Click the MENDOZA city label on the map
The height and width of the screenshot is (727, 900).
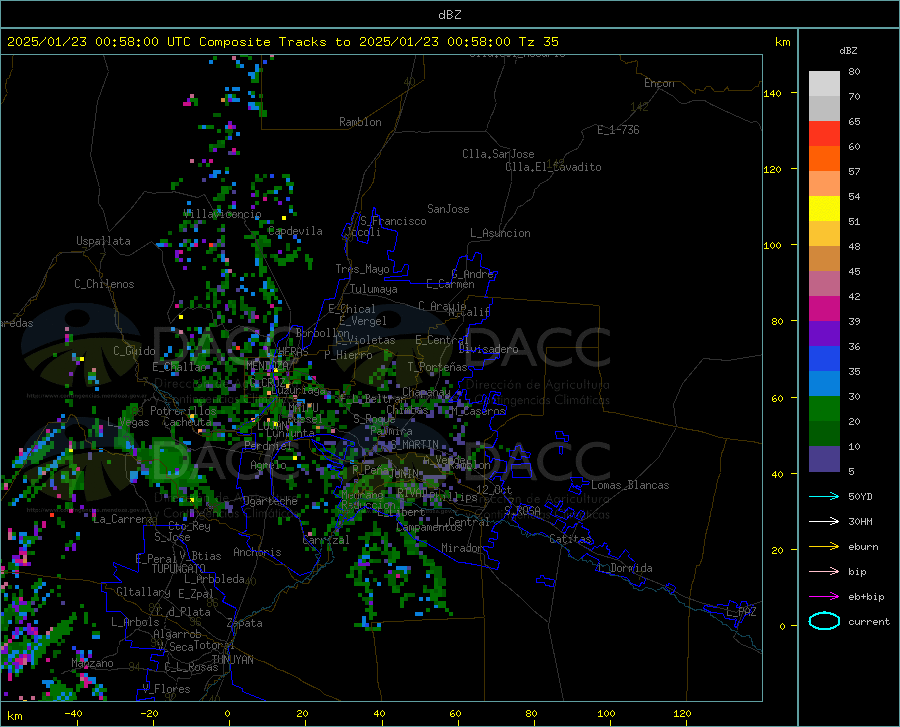(267, 365)
